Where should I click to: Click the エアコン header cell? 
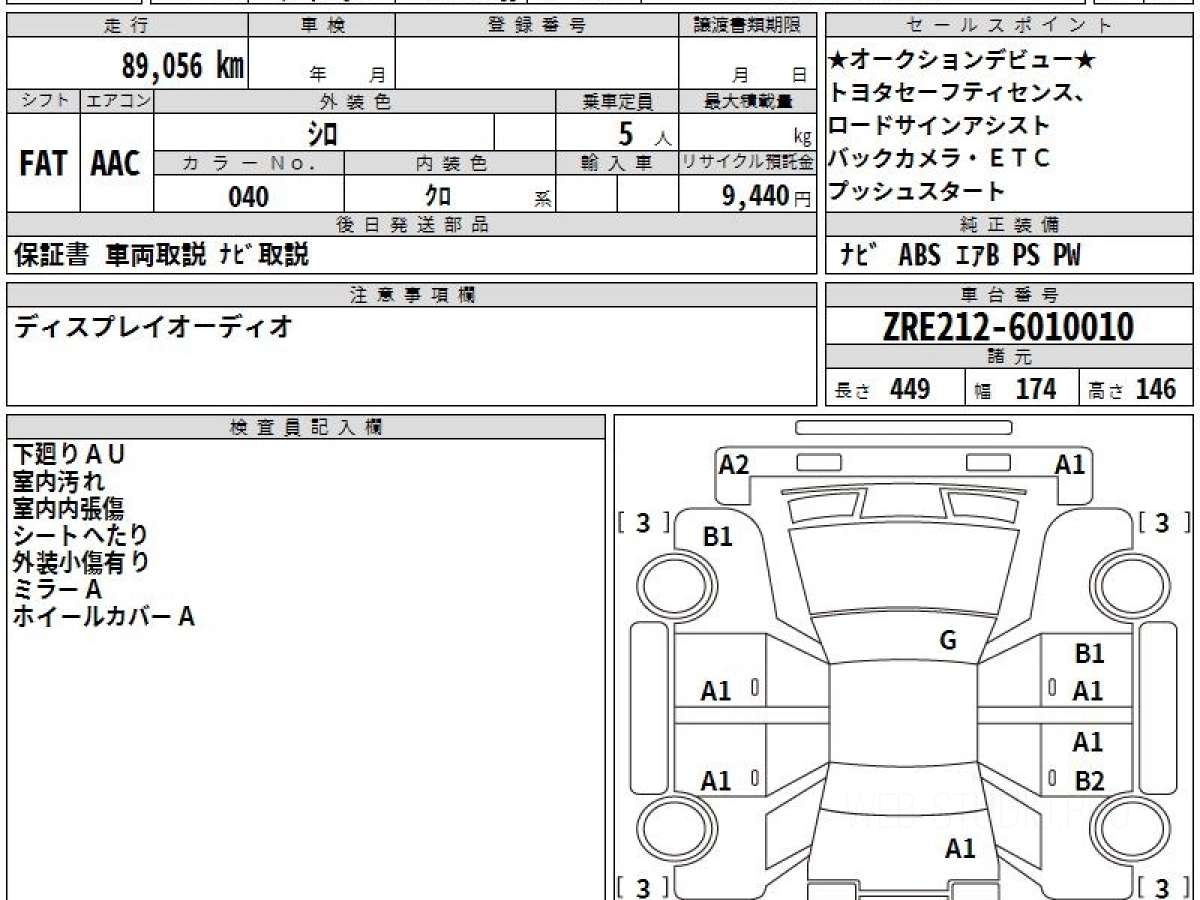(117, 101)
